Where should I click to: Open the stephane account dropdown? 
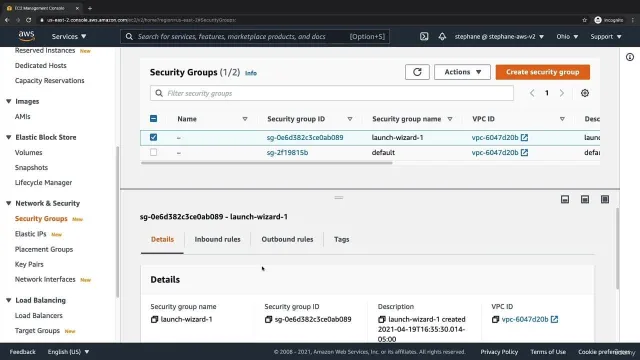tap(499, 36)
